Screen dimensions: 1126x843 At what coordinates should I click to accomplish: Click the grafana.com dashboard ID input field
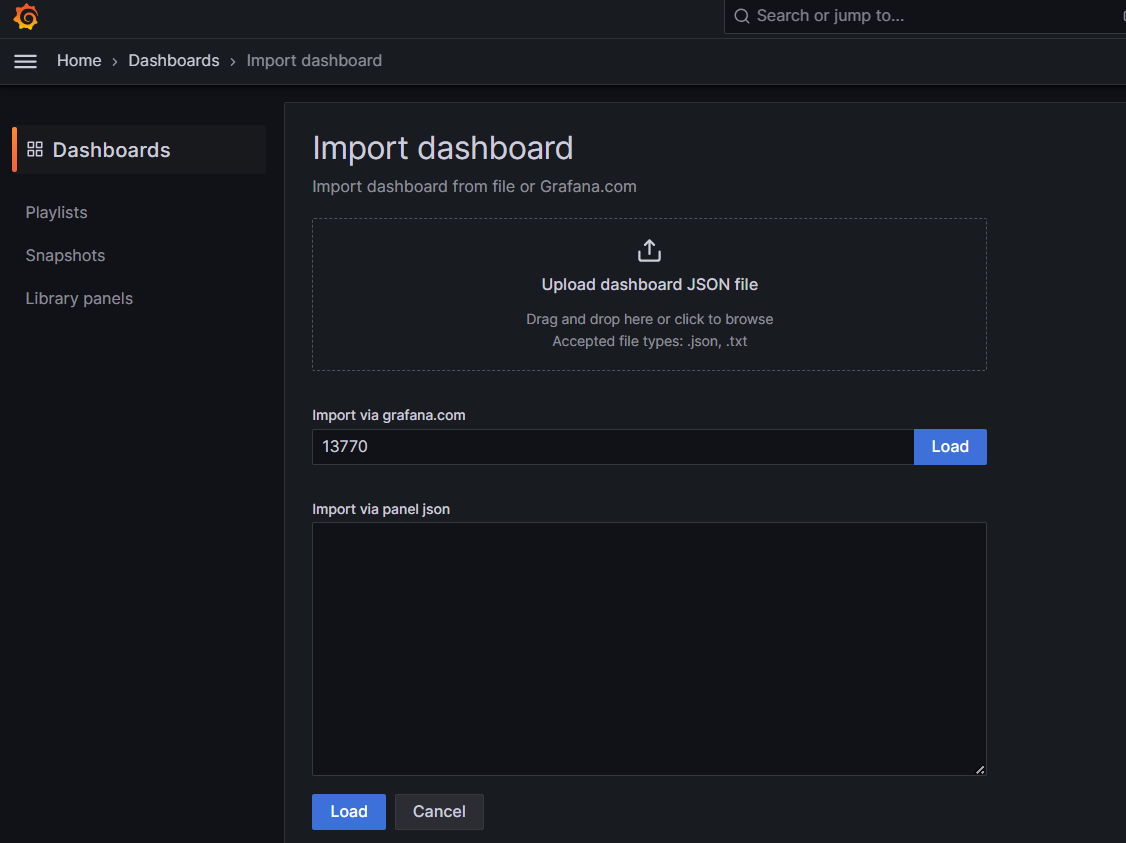point(613,447)
